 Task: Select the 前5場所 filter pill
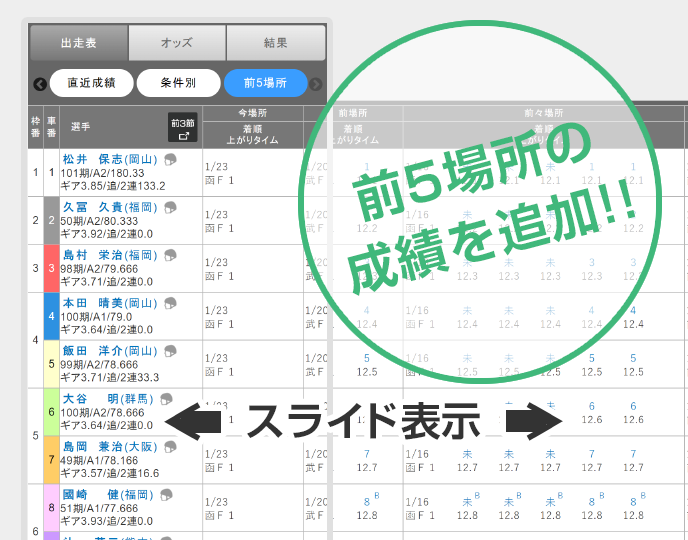tap(265, 83)
